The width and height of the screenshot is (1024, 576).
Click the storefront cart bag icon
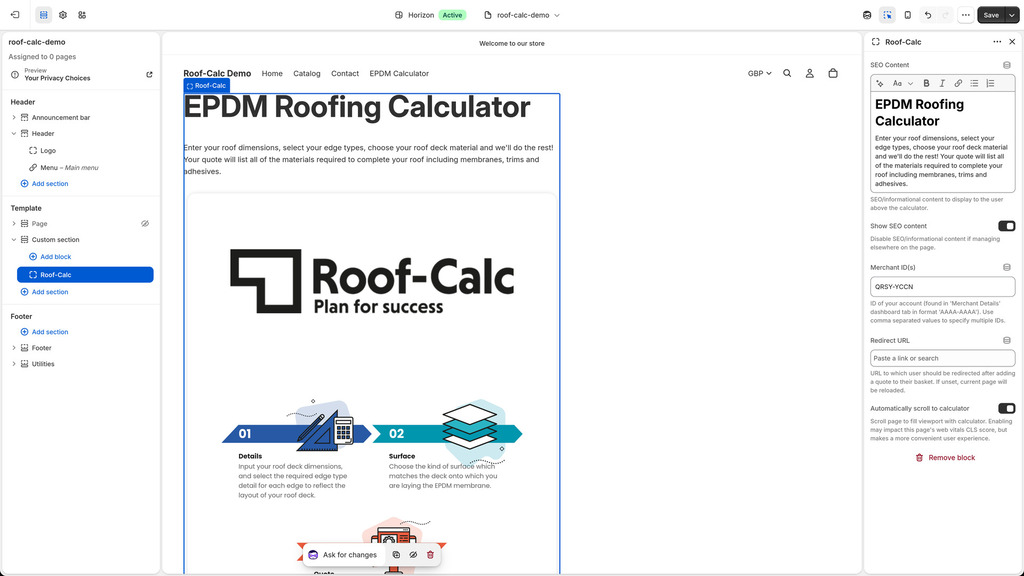[x=833, y=73]
